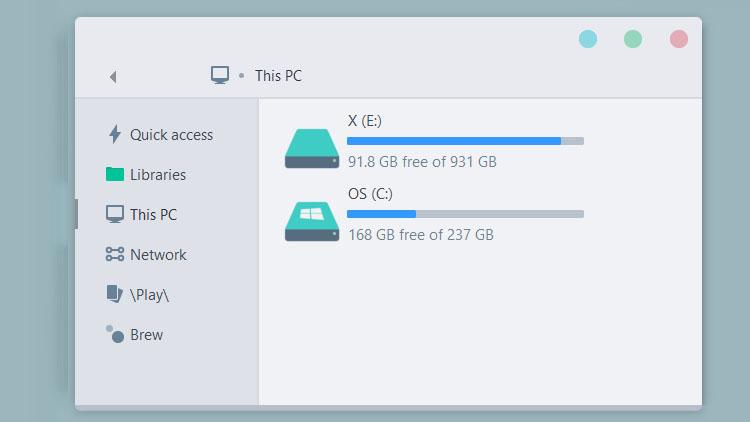Go back with the left arrow
The height and width of the screenshot is (422, 750).
coord(113,77)
